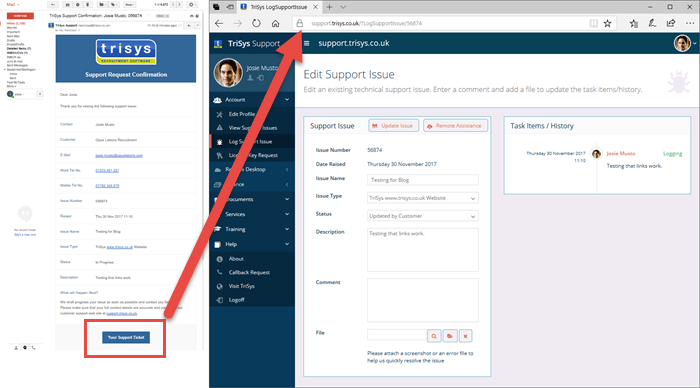This screenshot has height=388, width=700.
Task: Click Josie Musto name in task history
Action: (621, 154)
